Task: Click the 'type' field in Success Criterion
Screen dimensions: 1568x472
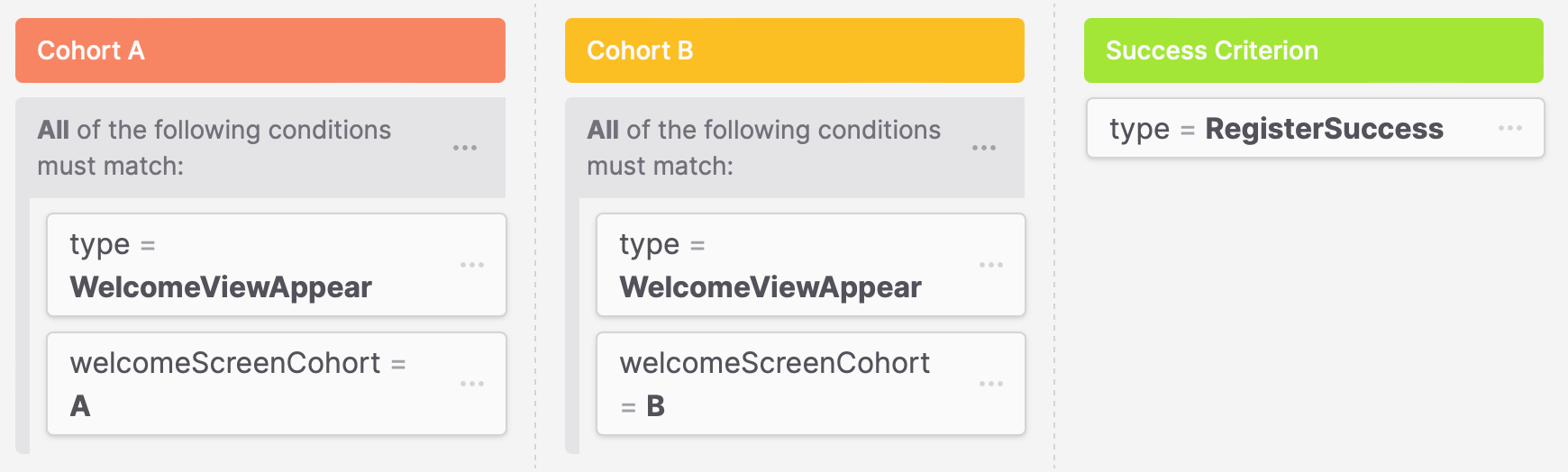Action: pyautogui.click(x=1139, y=129)
